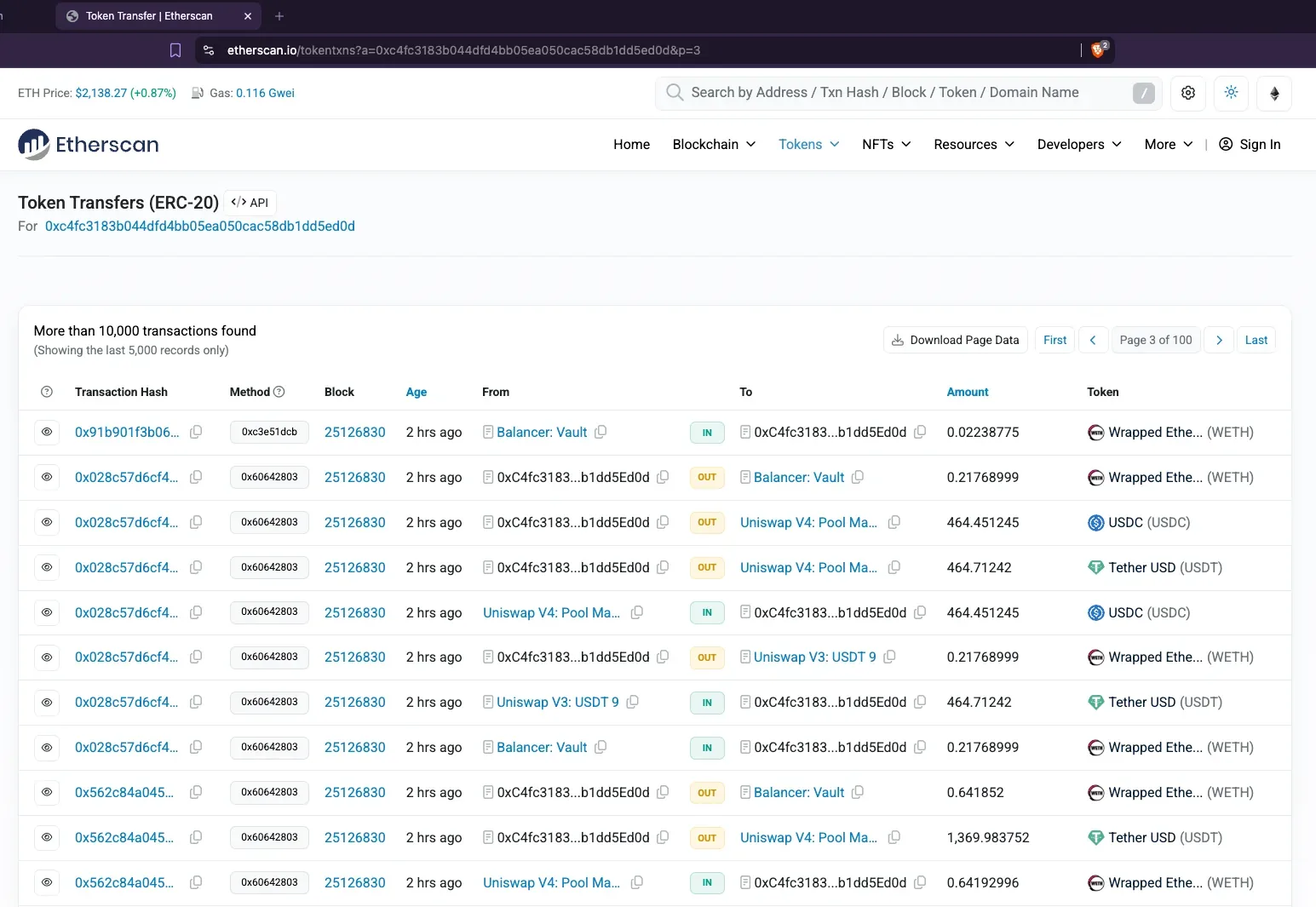This screenshot has height=907, width=1316.
Task: Expand the More menu
Action: tap(1168, 145)
